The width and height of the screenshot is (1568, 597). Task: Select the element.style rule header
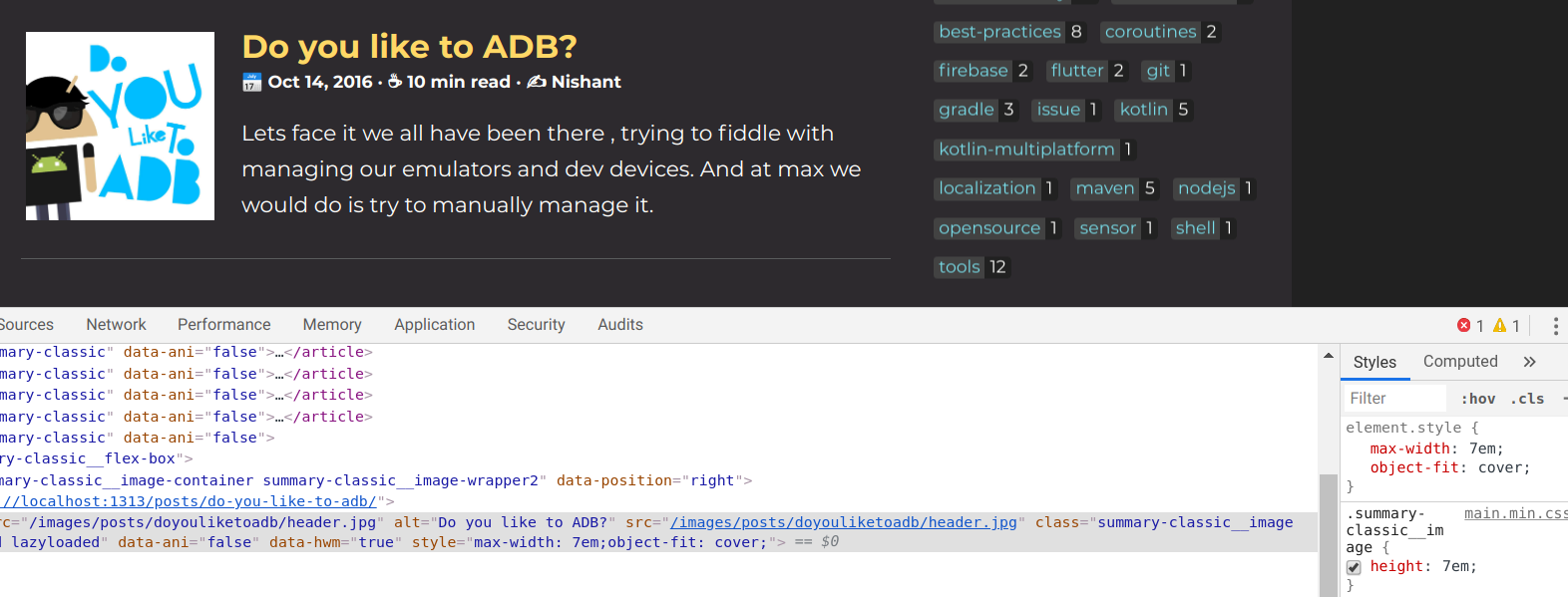pos(1412,428)
